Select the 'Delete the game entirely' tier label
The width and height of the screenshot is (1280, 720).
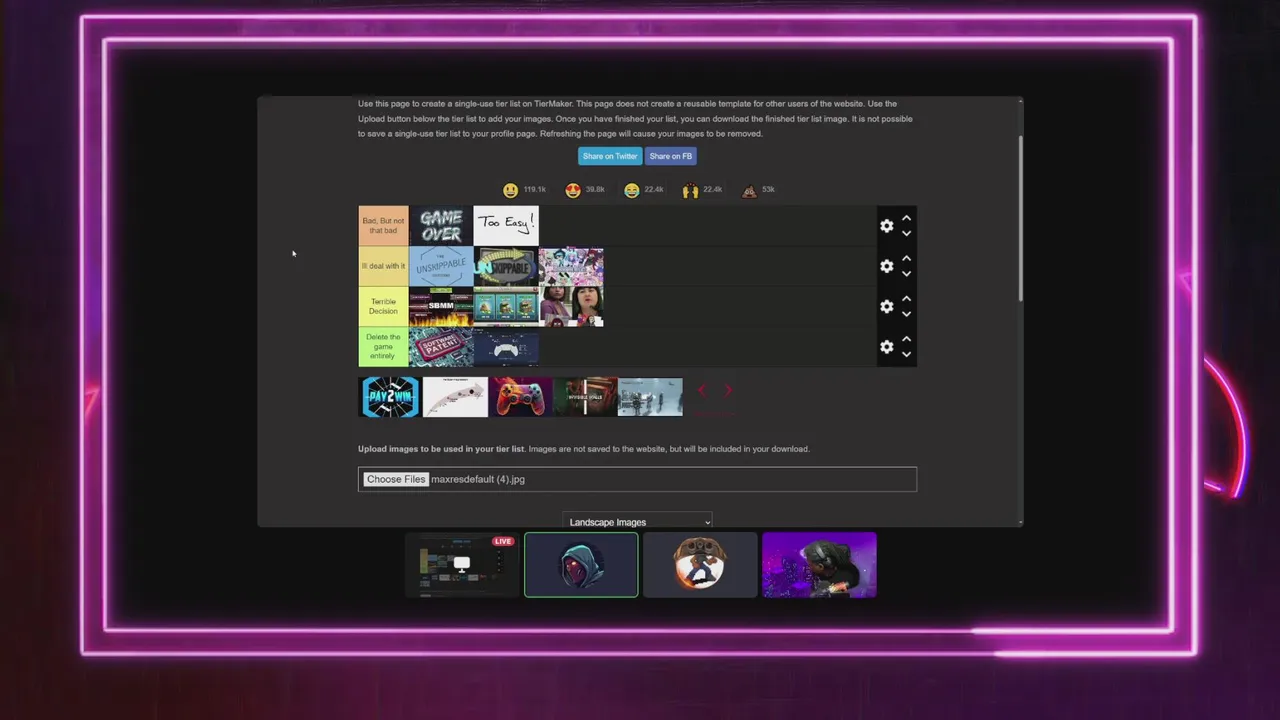[383, 346]
